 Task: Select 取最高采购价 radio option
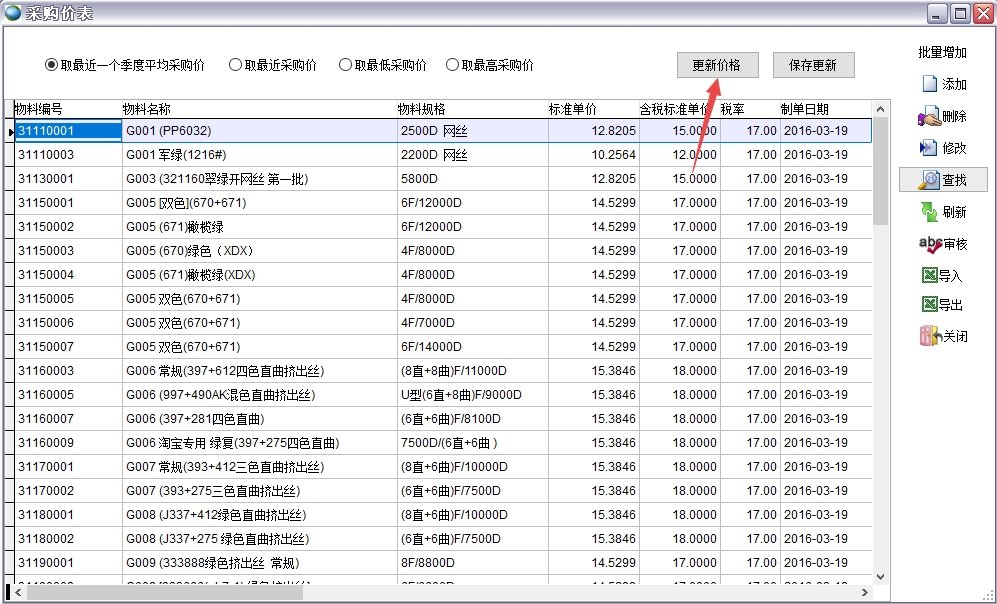coord(453,64)
